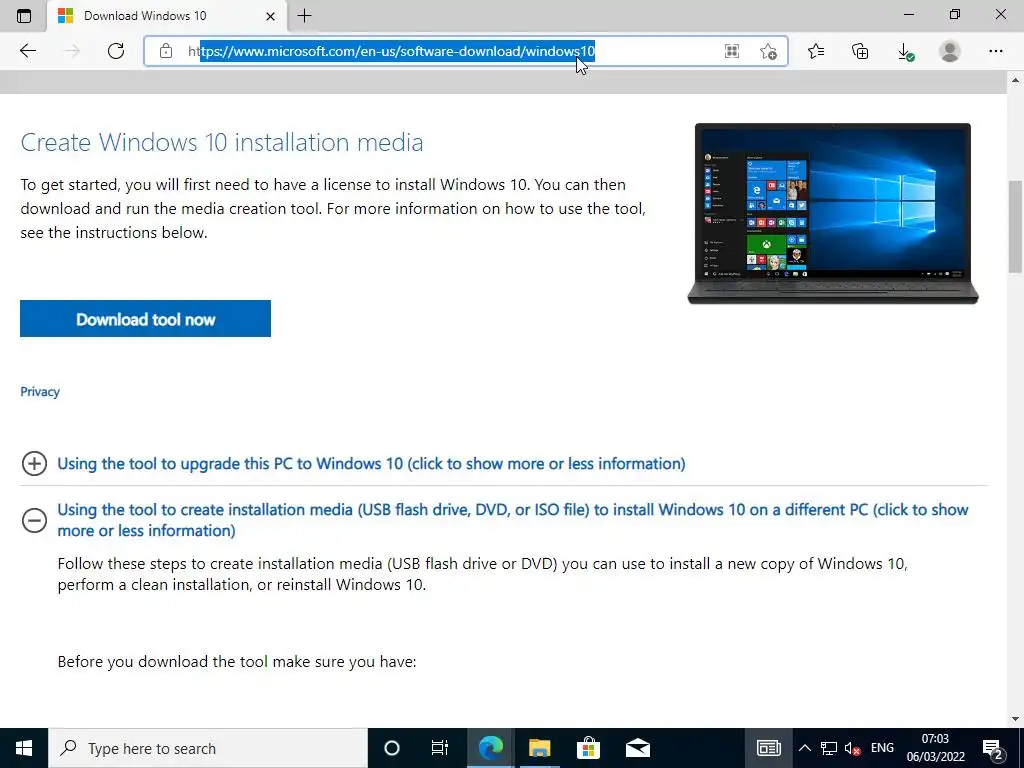The height and width of the screenshot is (768, 1024).
Task: Click 'Create Windows 10 installation media' heading
Action: pyautogui.click(x=222, y=142)
